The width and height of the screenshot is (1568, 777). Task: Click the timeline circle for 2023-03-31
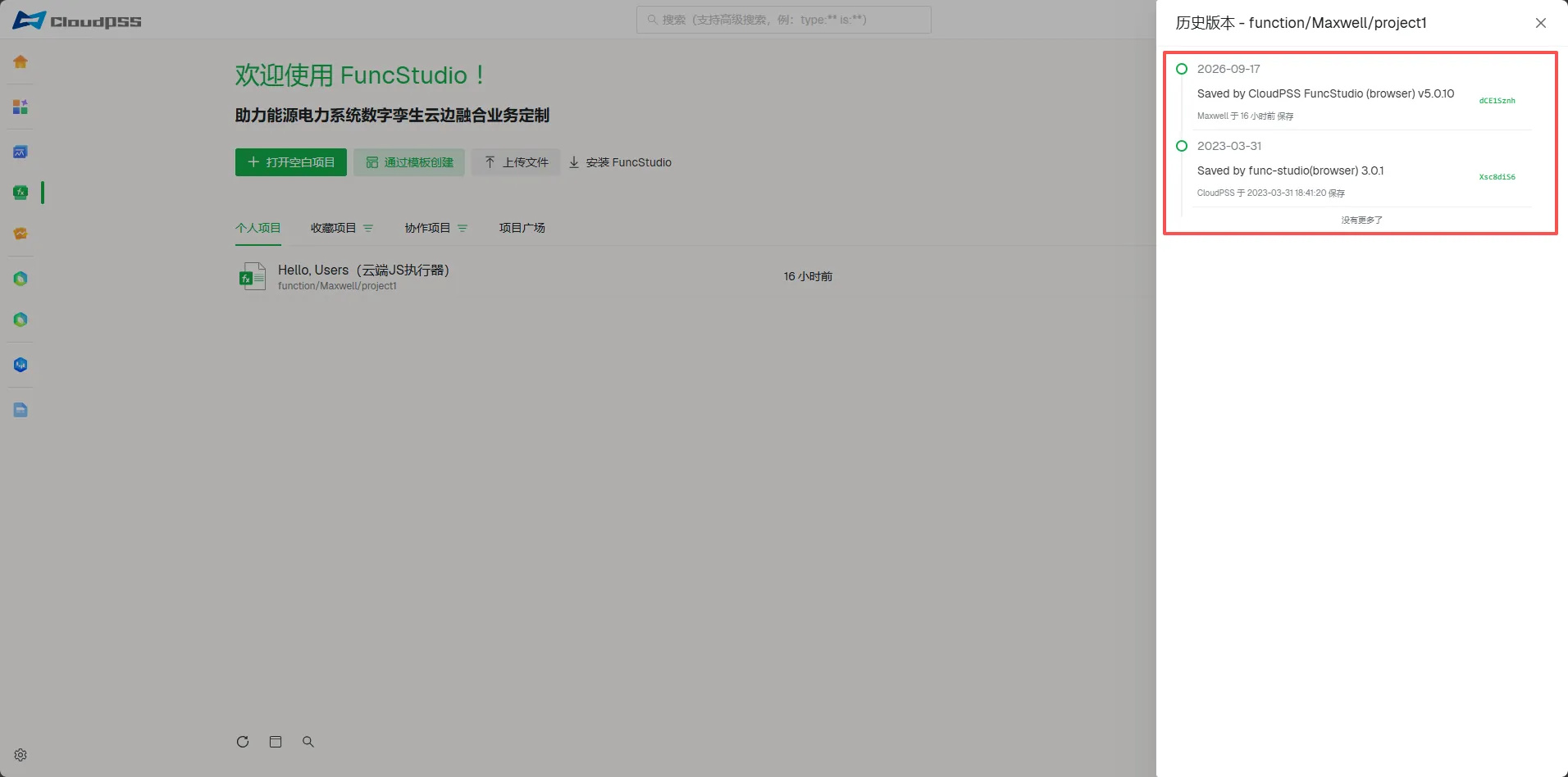(x=1182, y=146)
